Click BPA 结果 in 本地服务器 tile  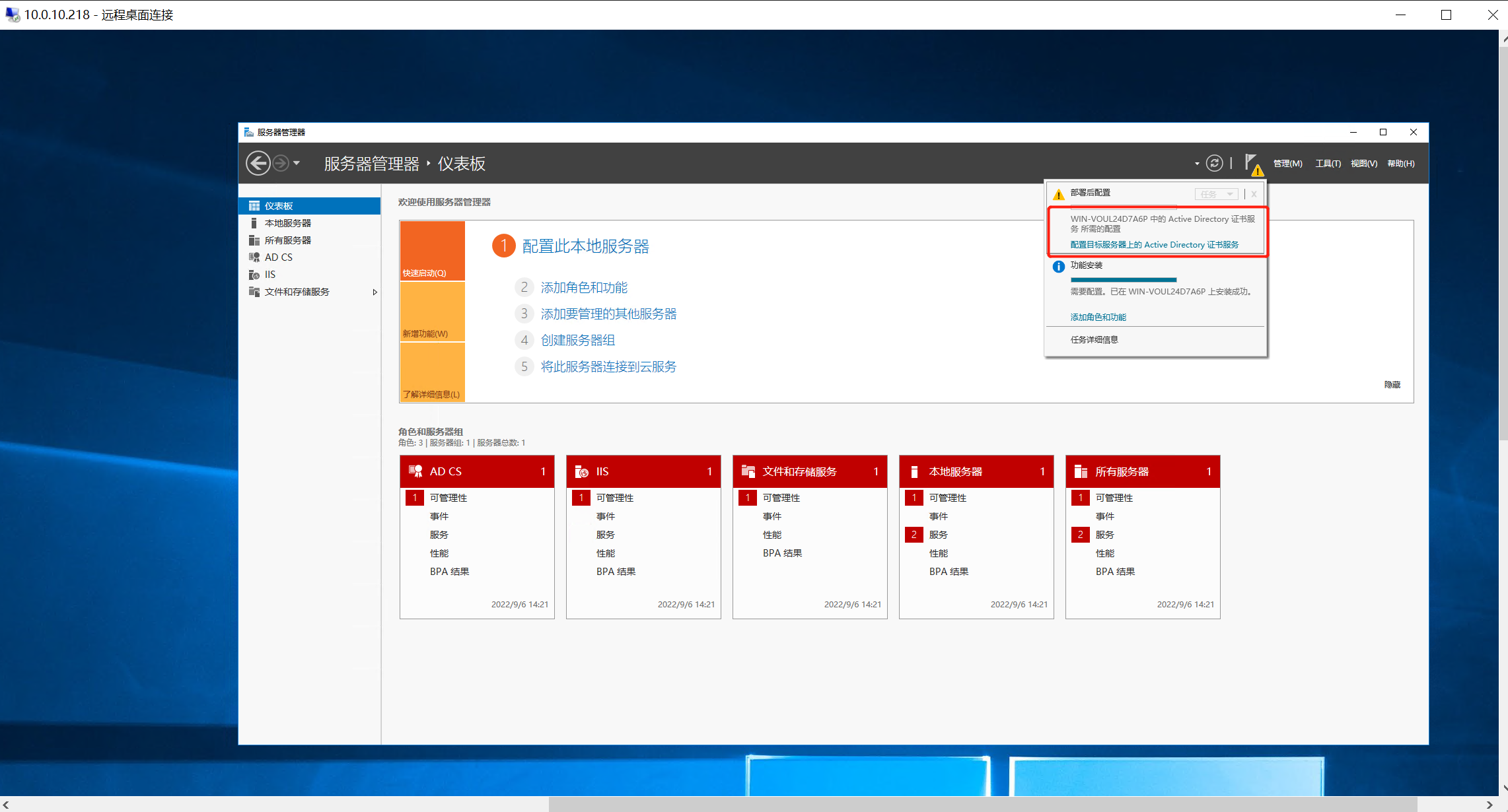click(x=949, y=572)
